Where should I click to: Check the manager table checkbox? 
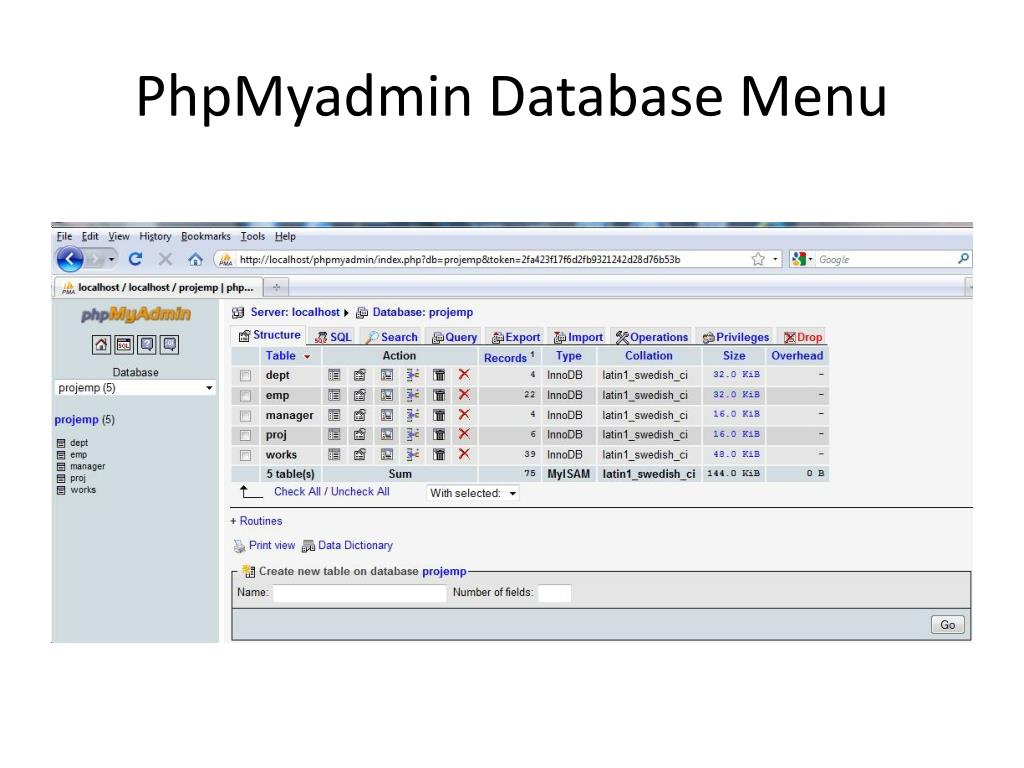[x=246, y=415]
